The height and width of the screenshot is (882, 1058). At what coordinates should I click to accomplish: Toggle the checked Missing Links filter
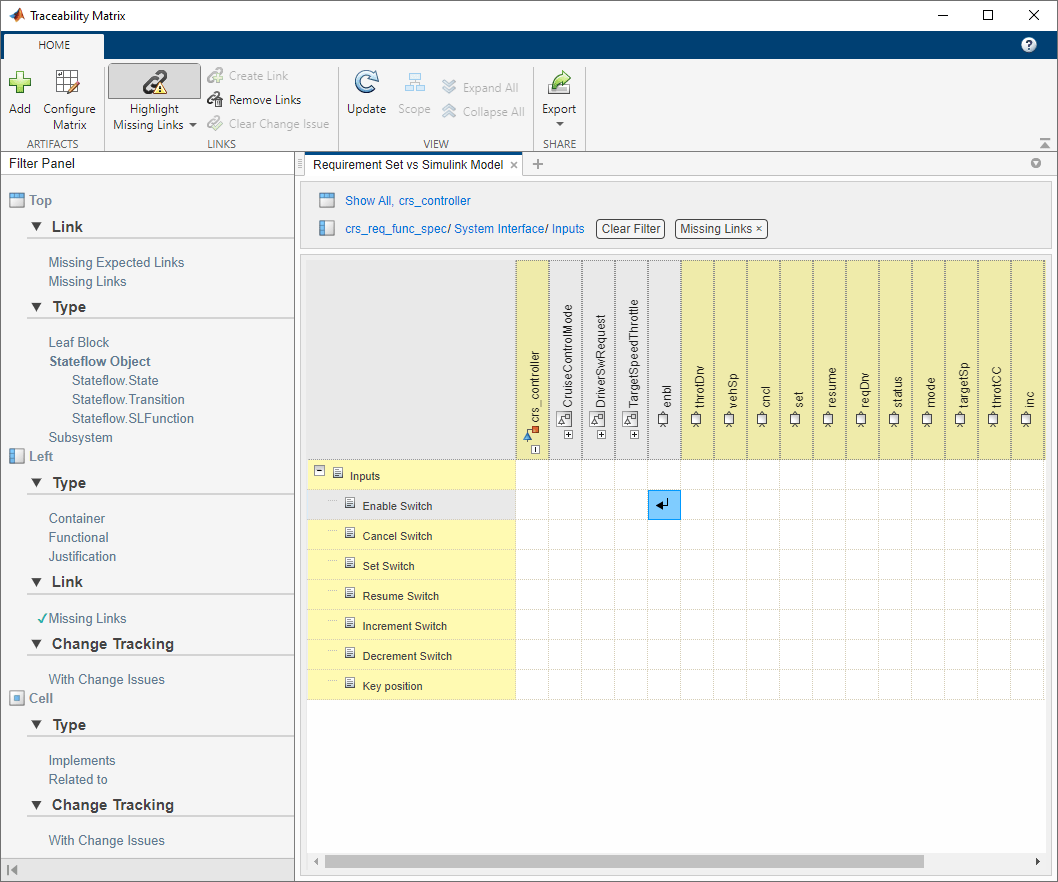pyautogui.click(x=87, y=619)
